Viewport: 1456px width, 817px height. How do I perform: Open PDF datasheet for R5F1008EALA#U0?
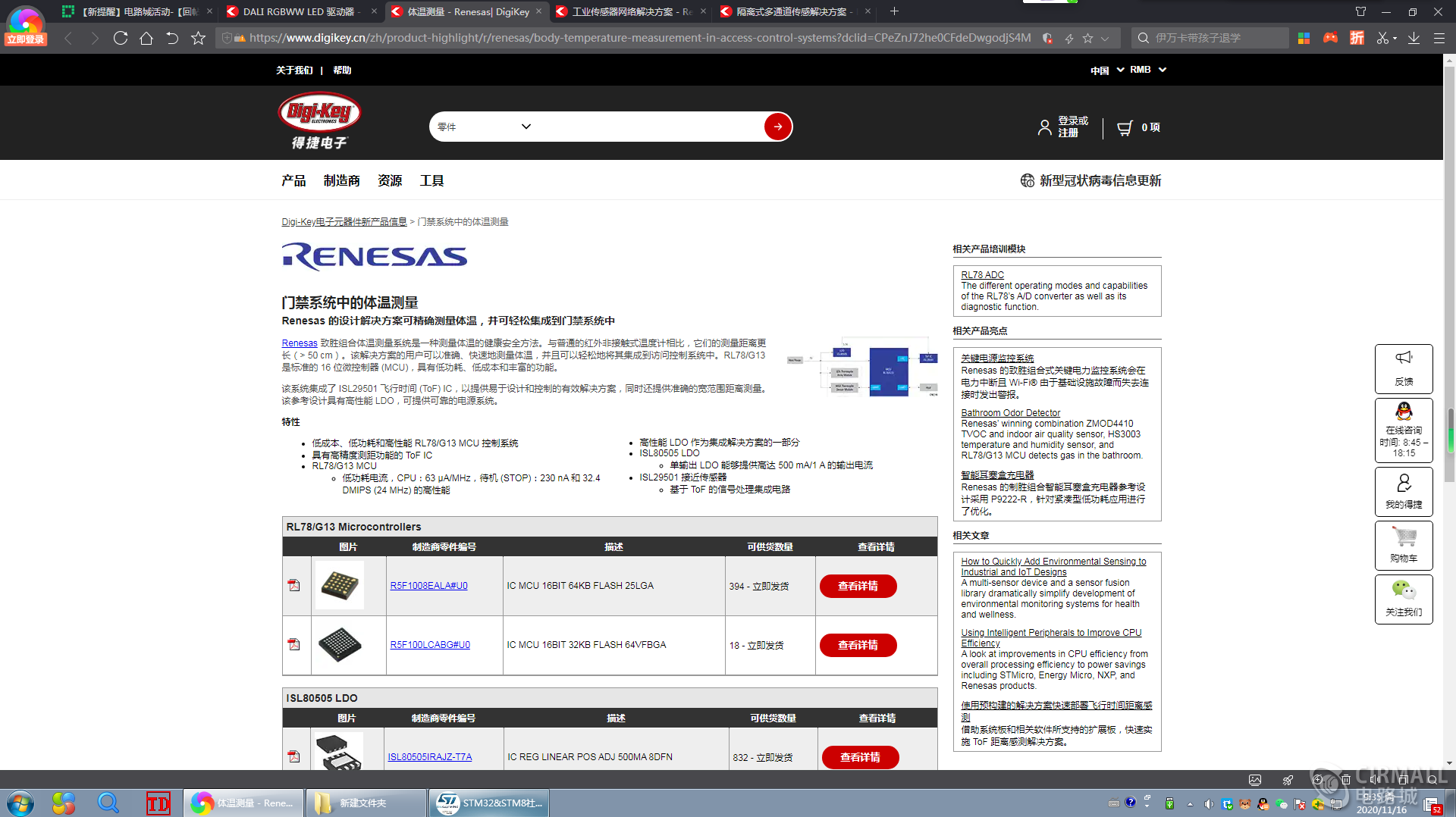coord(294,585)
